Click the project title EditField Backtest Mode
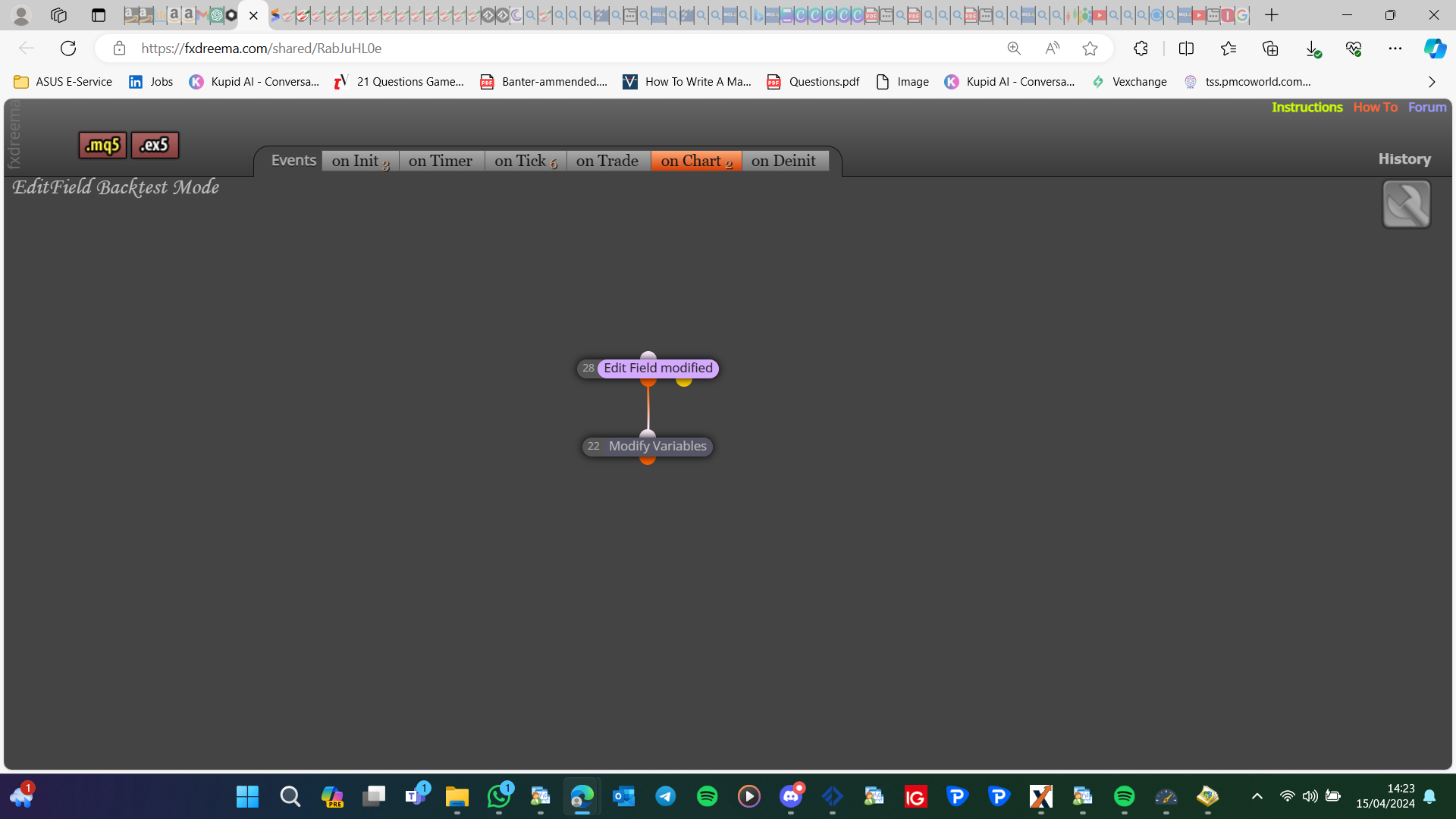 coord(115,187)
